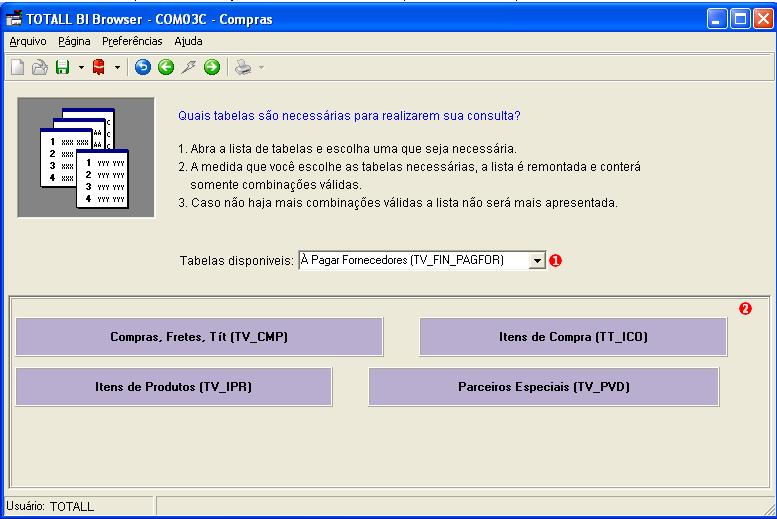Save using the green floppy disk icon
Image resolution: width=777 pixels, height=519 pixels.
[62, 67]
